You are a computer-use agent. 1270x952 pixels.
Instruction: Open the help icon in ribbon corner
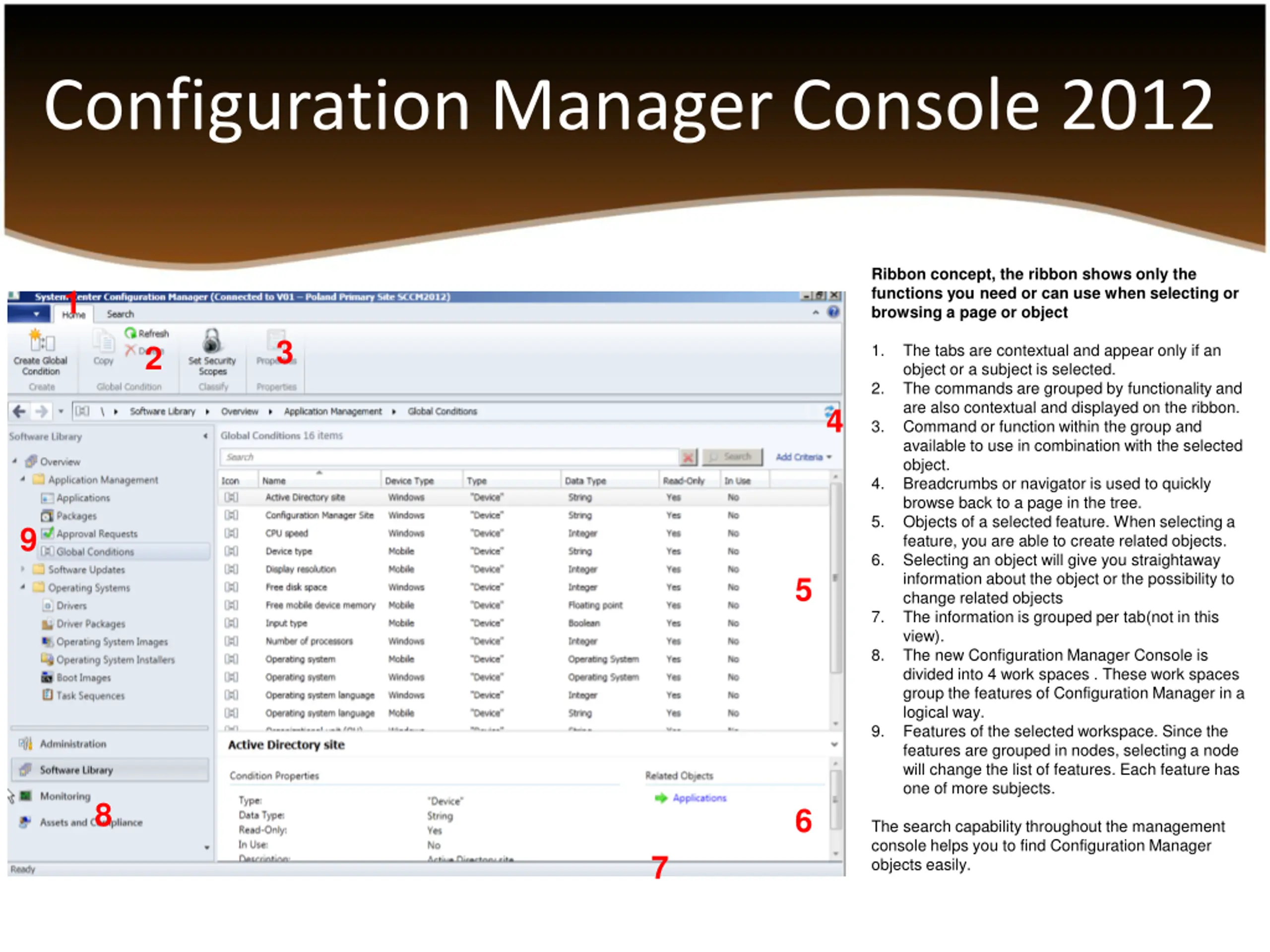[x=833, y=312]
